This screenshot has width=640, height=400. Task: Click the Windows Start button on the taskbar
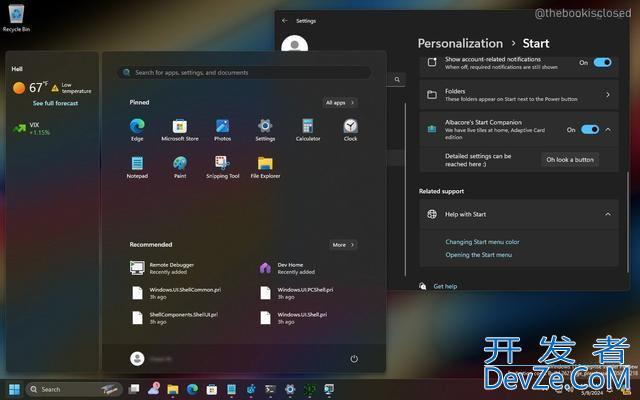(x=14, y=389)
